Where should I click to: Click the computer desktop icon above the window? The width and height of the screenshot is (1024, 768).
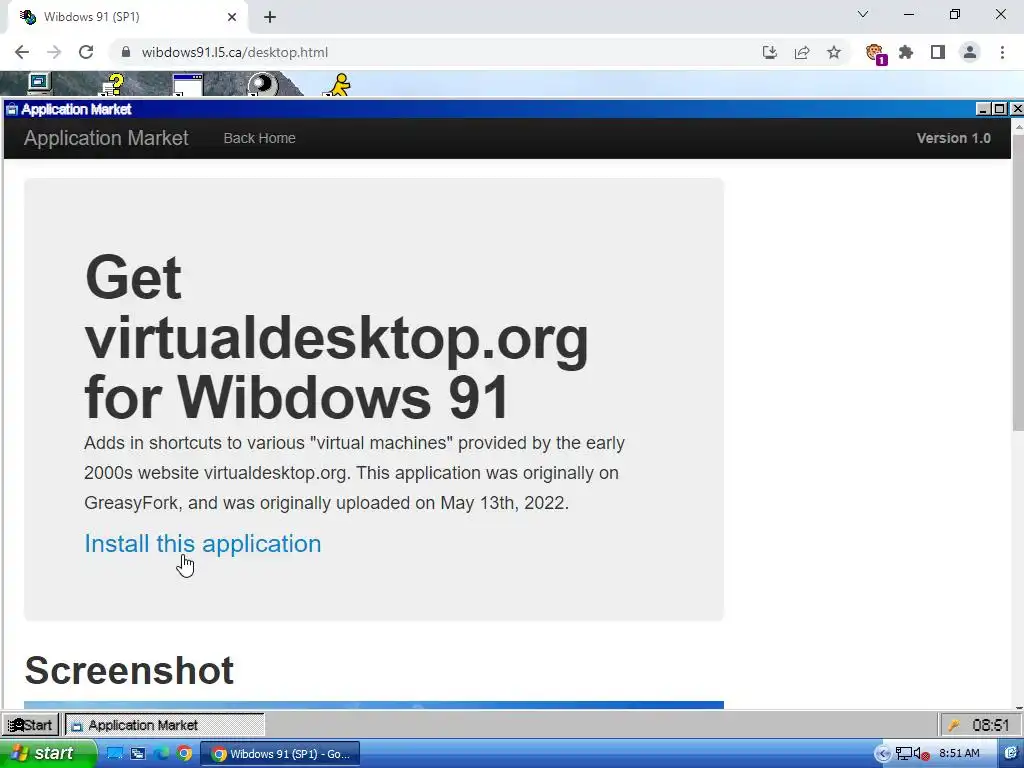(39, 84)
